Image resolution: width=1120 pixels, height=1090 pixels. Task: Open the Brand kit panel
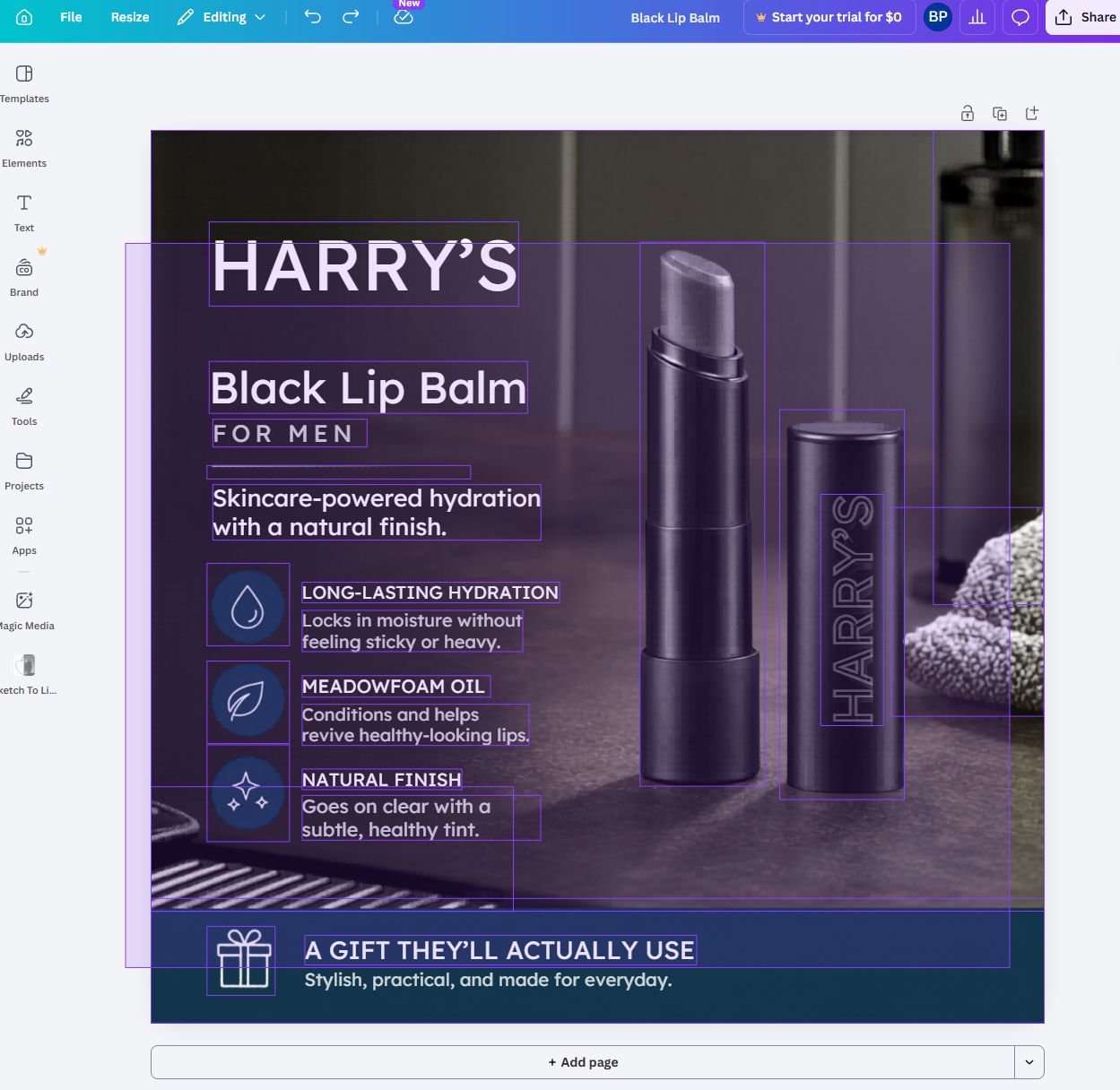pyautogui.click(x=23, y=277)
